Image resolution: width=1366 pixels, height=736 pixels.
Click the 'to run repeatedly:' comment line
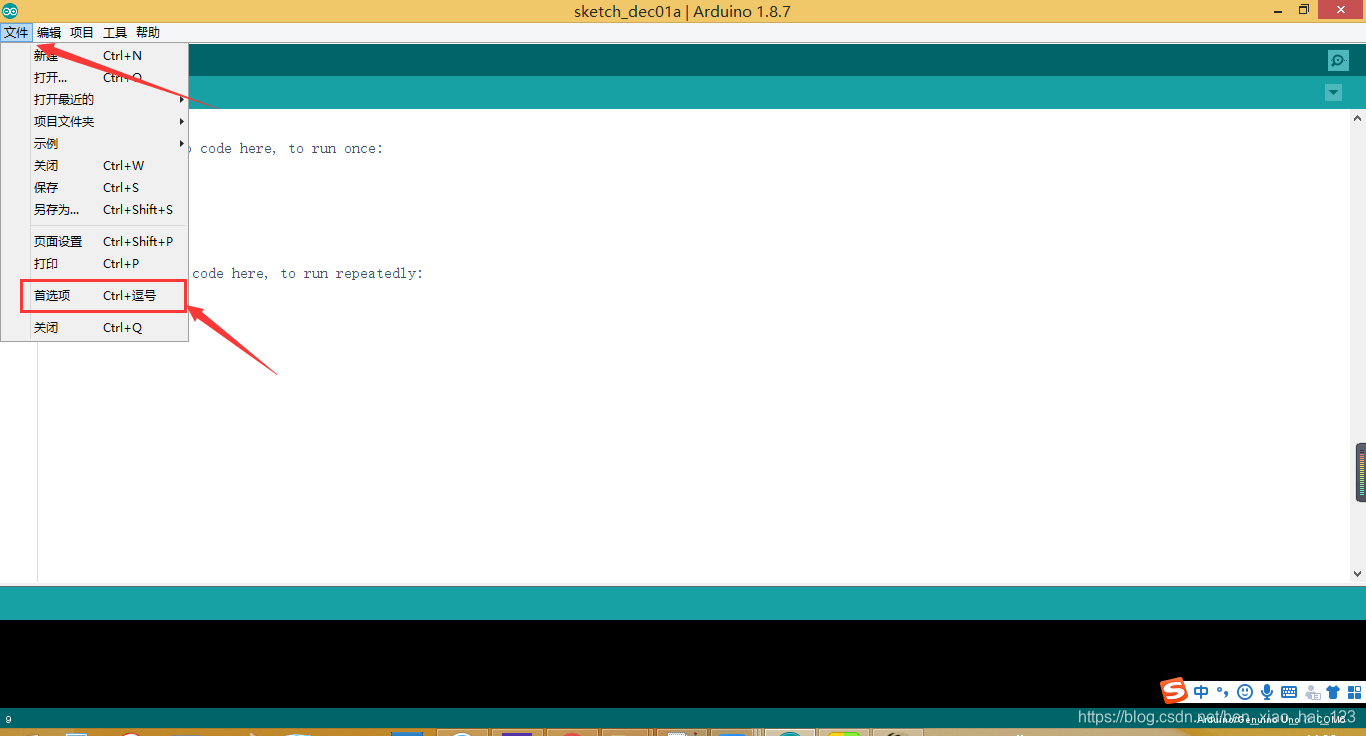306,274
